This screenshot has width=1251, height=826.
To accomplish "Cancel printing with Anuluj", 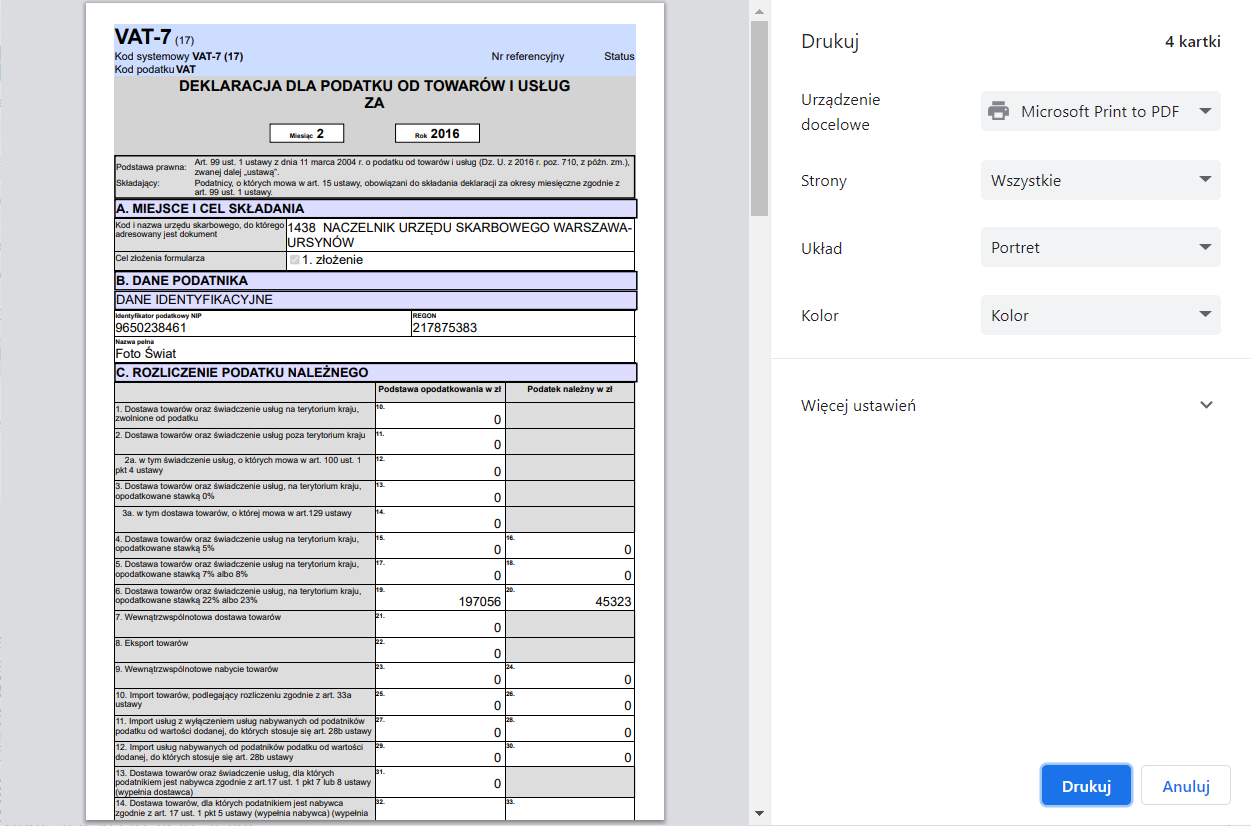I will coord(1186,786).
